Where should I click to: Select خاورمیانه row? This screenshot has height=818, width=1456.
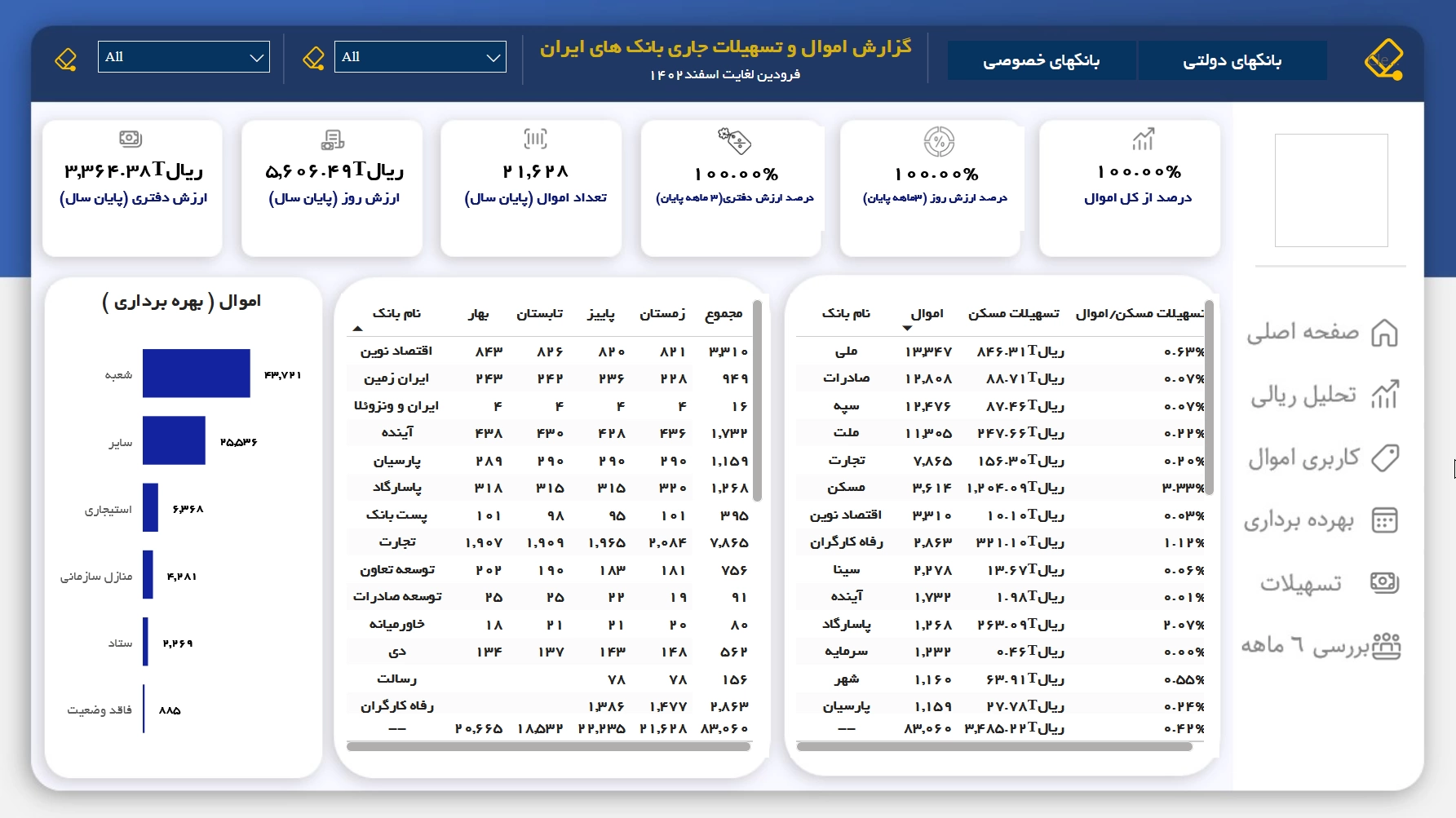pyautogui.click(x=549, y=625)
